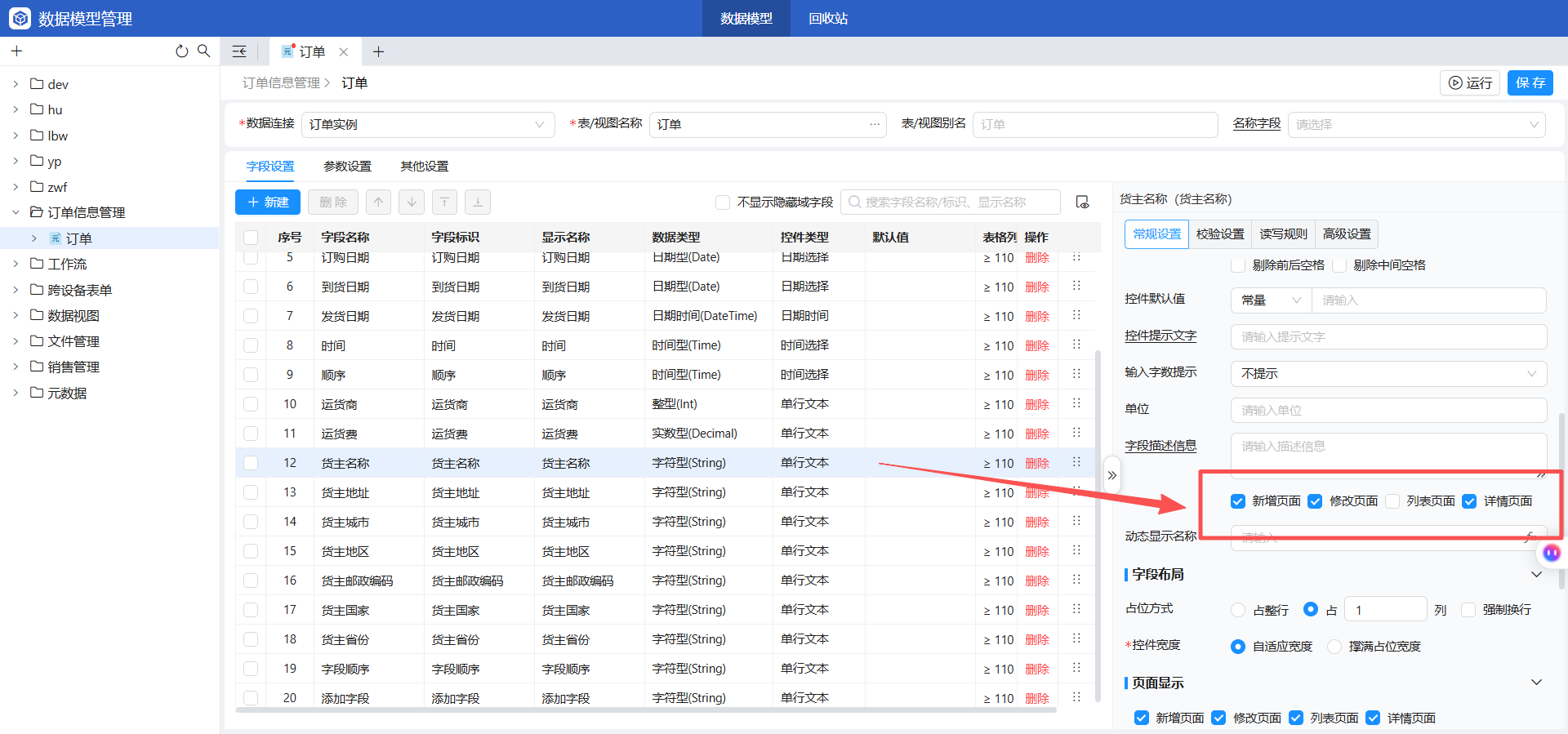Grab the drag handle of row 货主名称
Image resolution: width=1568 pixels, height=734 pixels.
click(x=1076, y=462)
